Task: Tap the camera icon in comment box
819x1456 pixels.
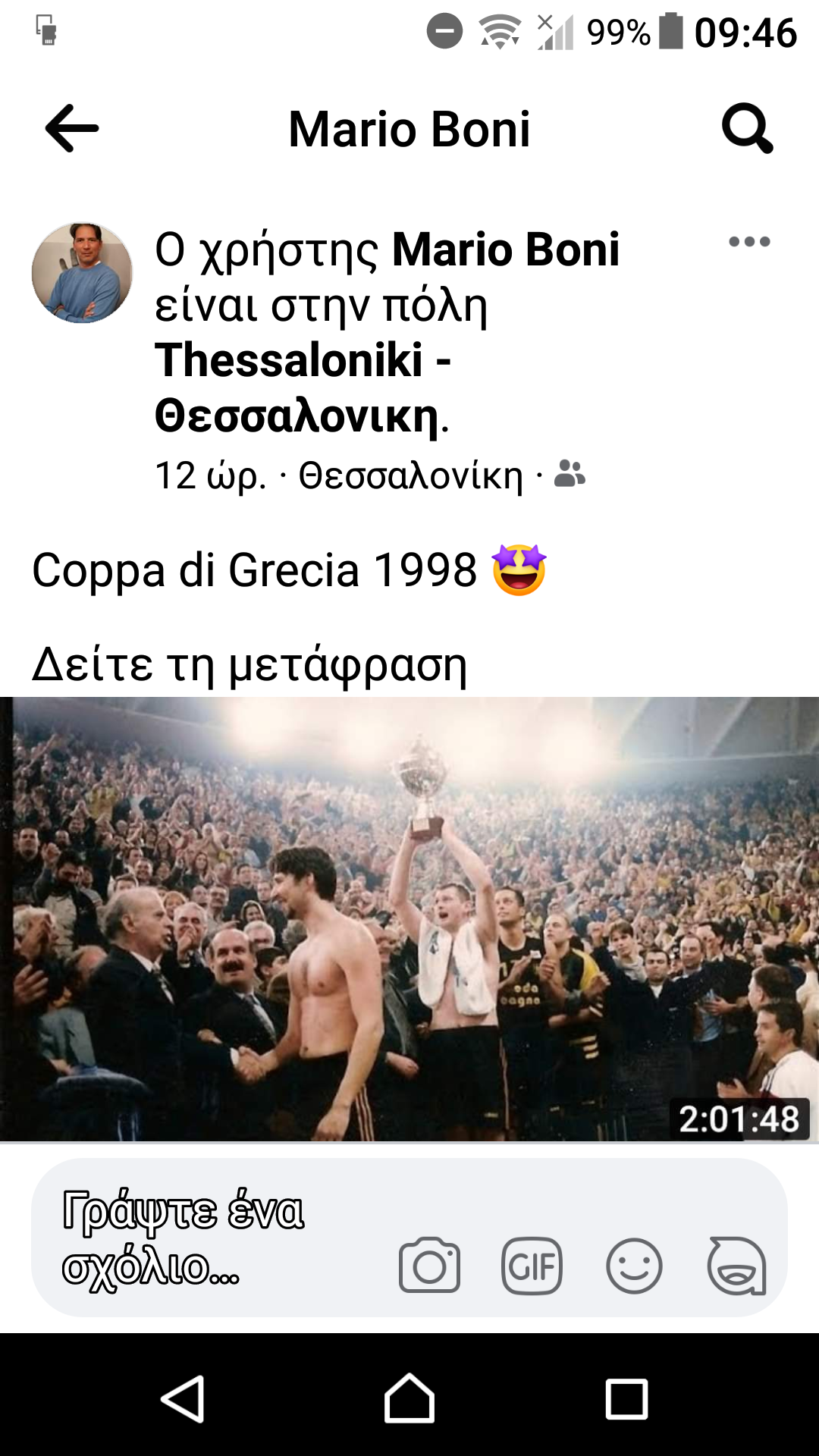Action: 429,1265
